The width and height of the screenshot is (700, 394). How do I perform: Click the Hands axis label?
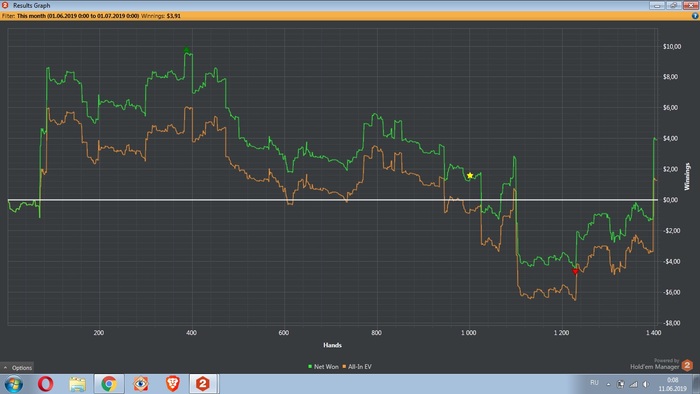tap(332, 345)
